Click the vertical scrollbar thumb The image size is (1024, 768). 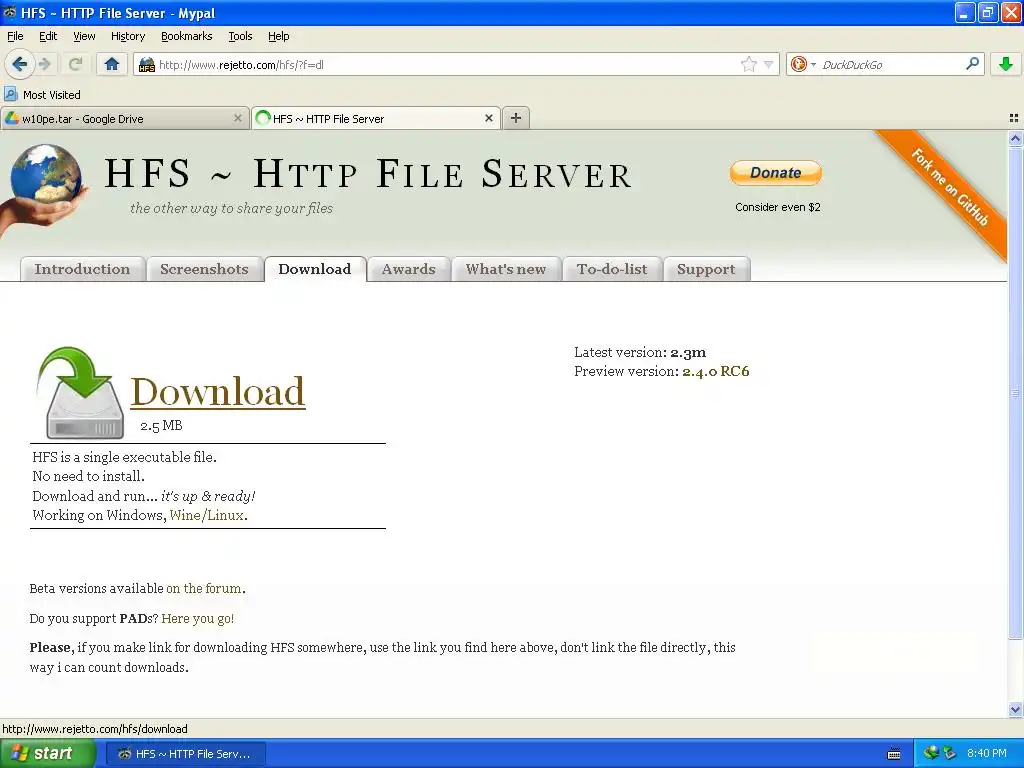(x=1015, y=392)
